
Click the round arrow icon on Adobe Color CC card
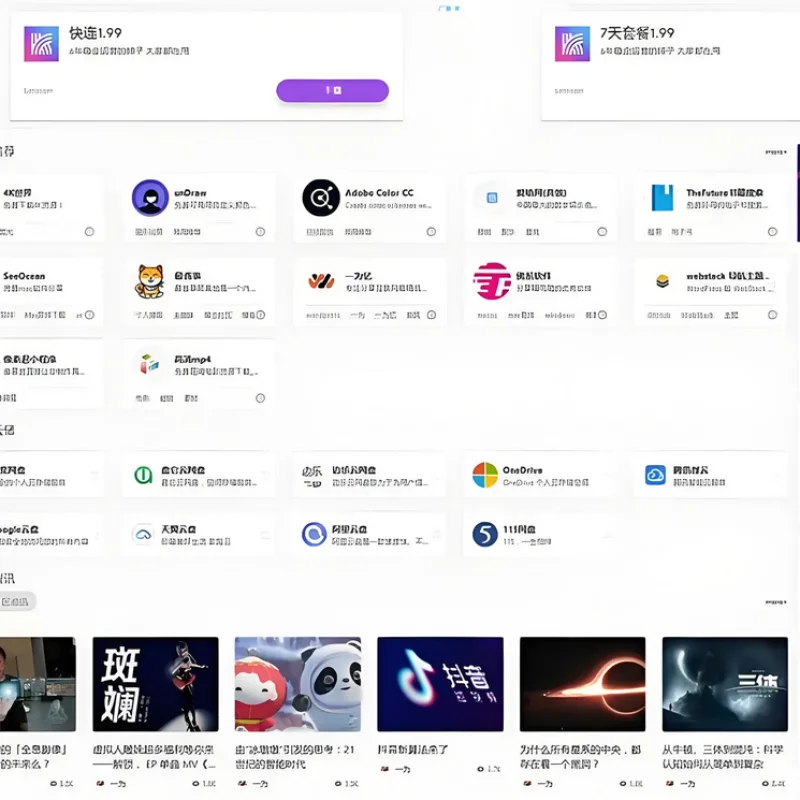[x=431, y=232]
